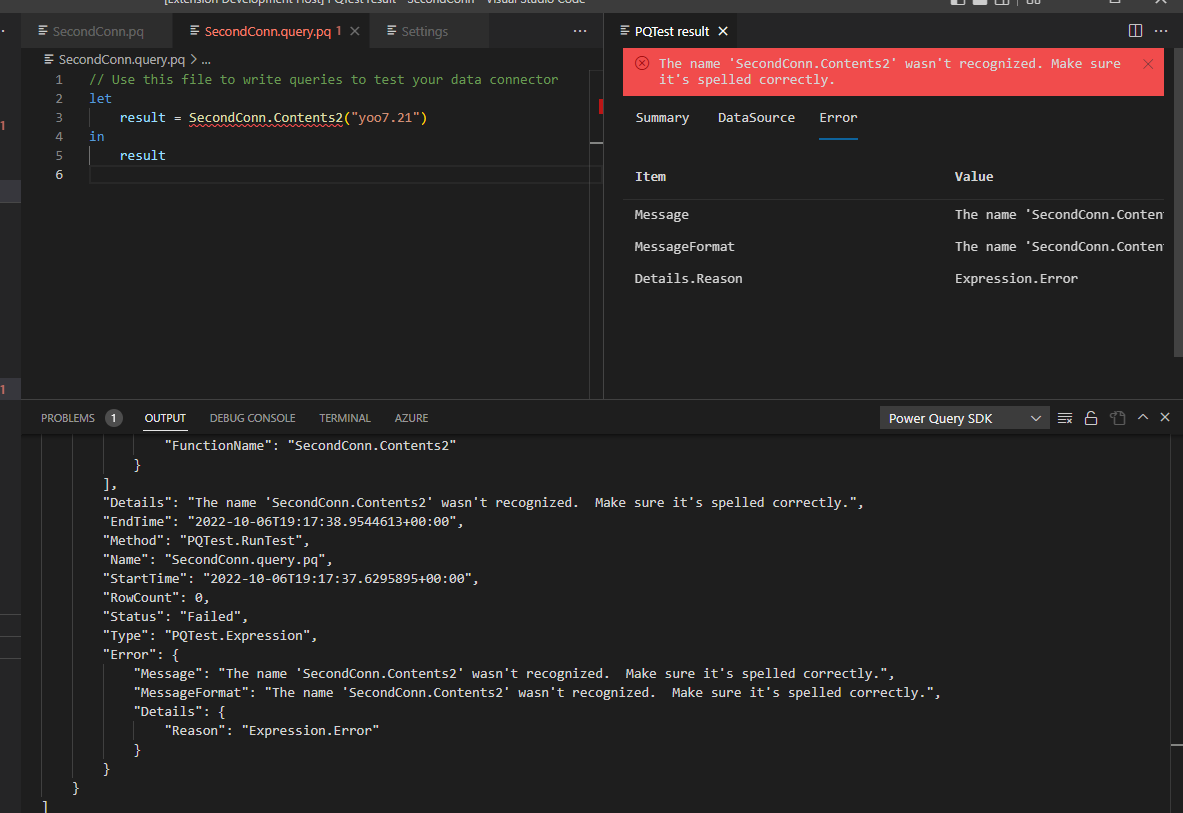
Task: Click the error circle icon in banner
Action: pyautogui.click(x=642, y=63)
